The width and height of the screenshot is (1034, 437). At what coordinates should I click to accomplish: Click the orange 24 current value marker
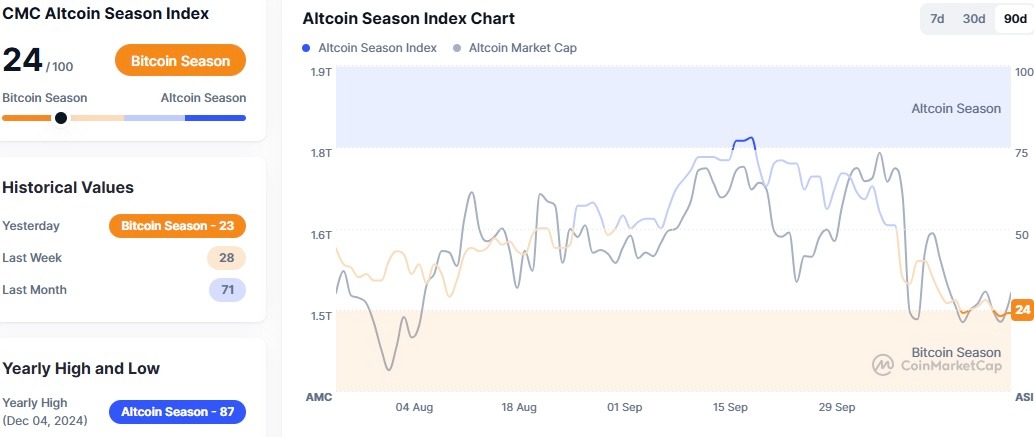(1022, 310)
